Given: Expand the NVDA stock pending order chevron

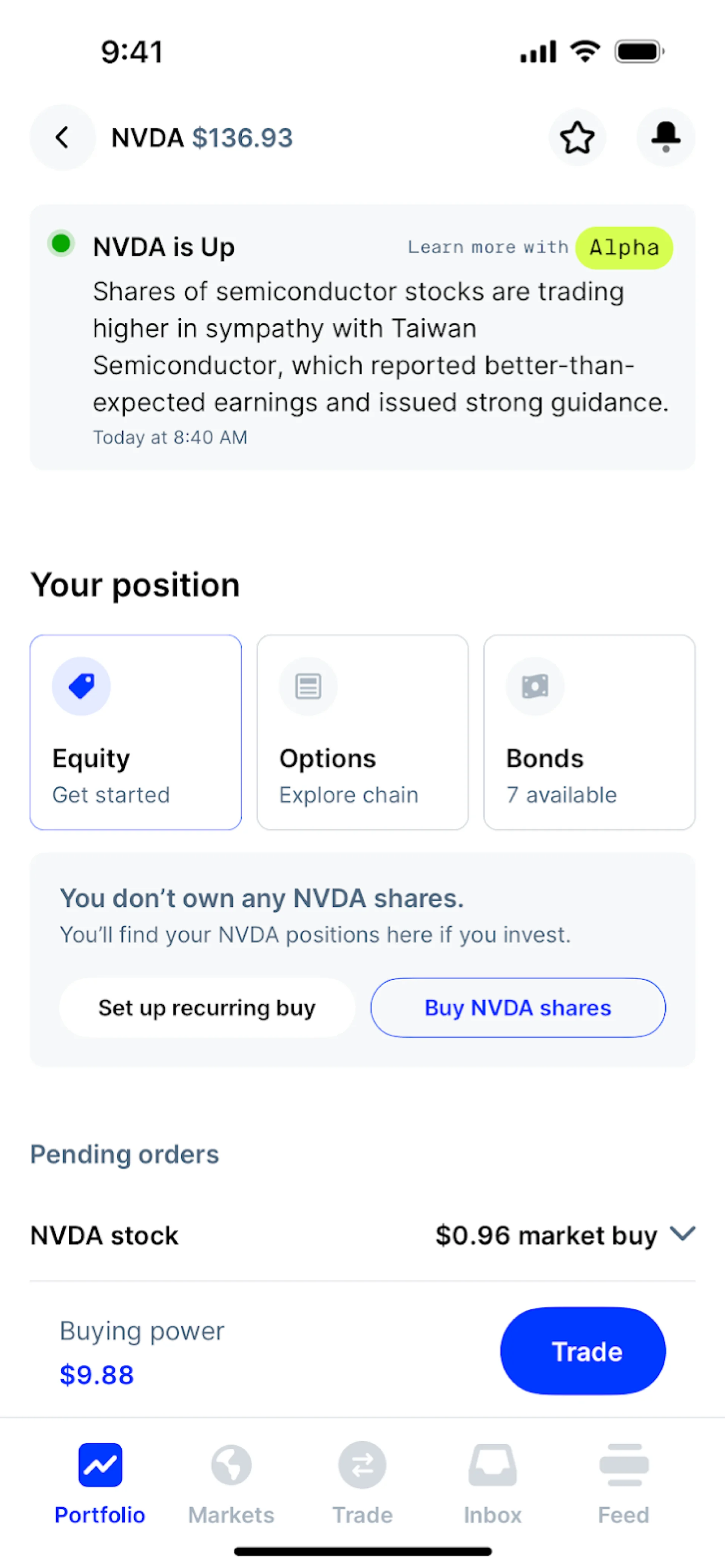Looking at the screenshot, I should coord(682,1234).
